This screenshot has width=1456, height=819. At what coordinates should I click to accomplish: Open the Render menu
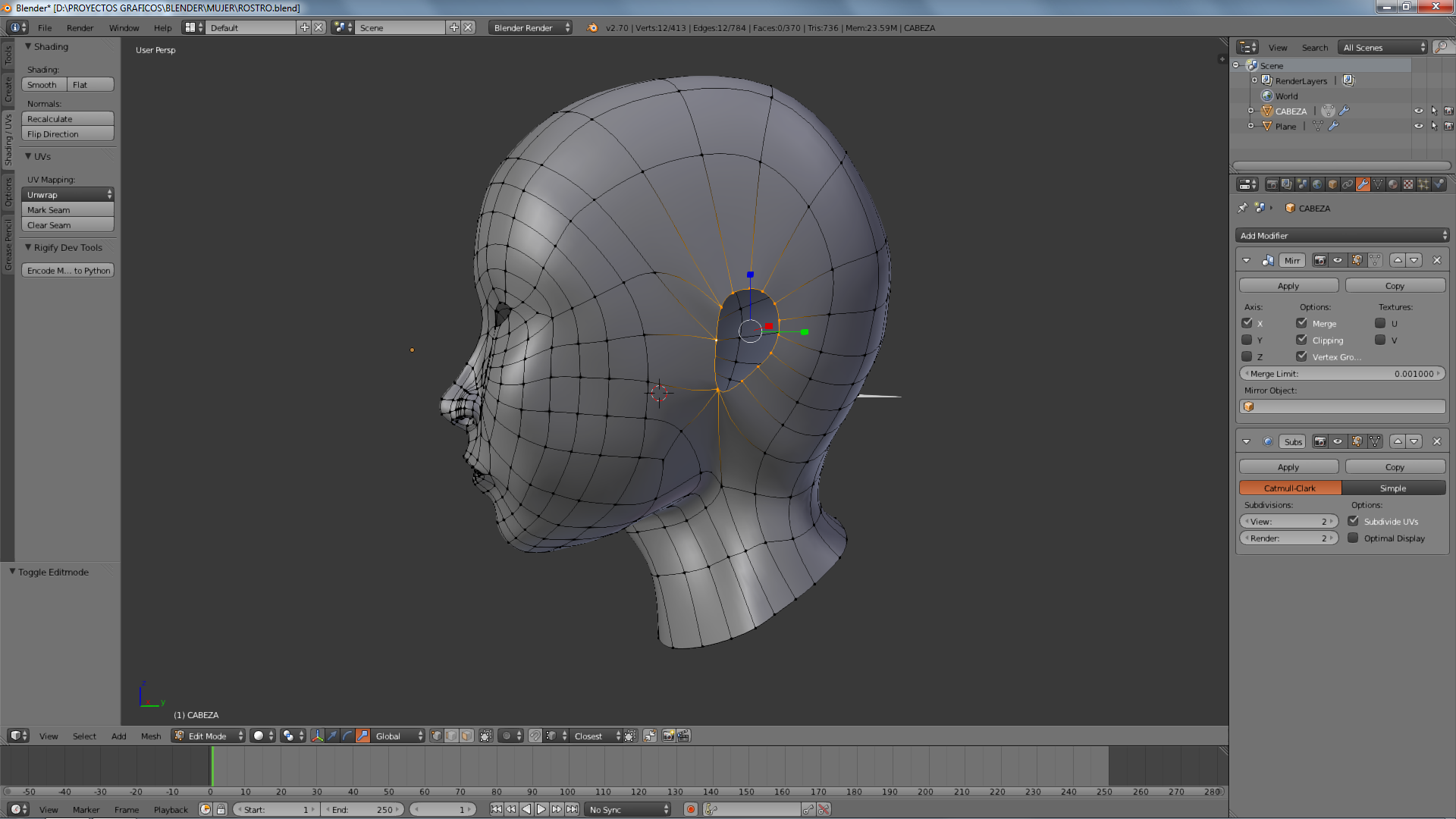click(x=80, y=27)
